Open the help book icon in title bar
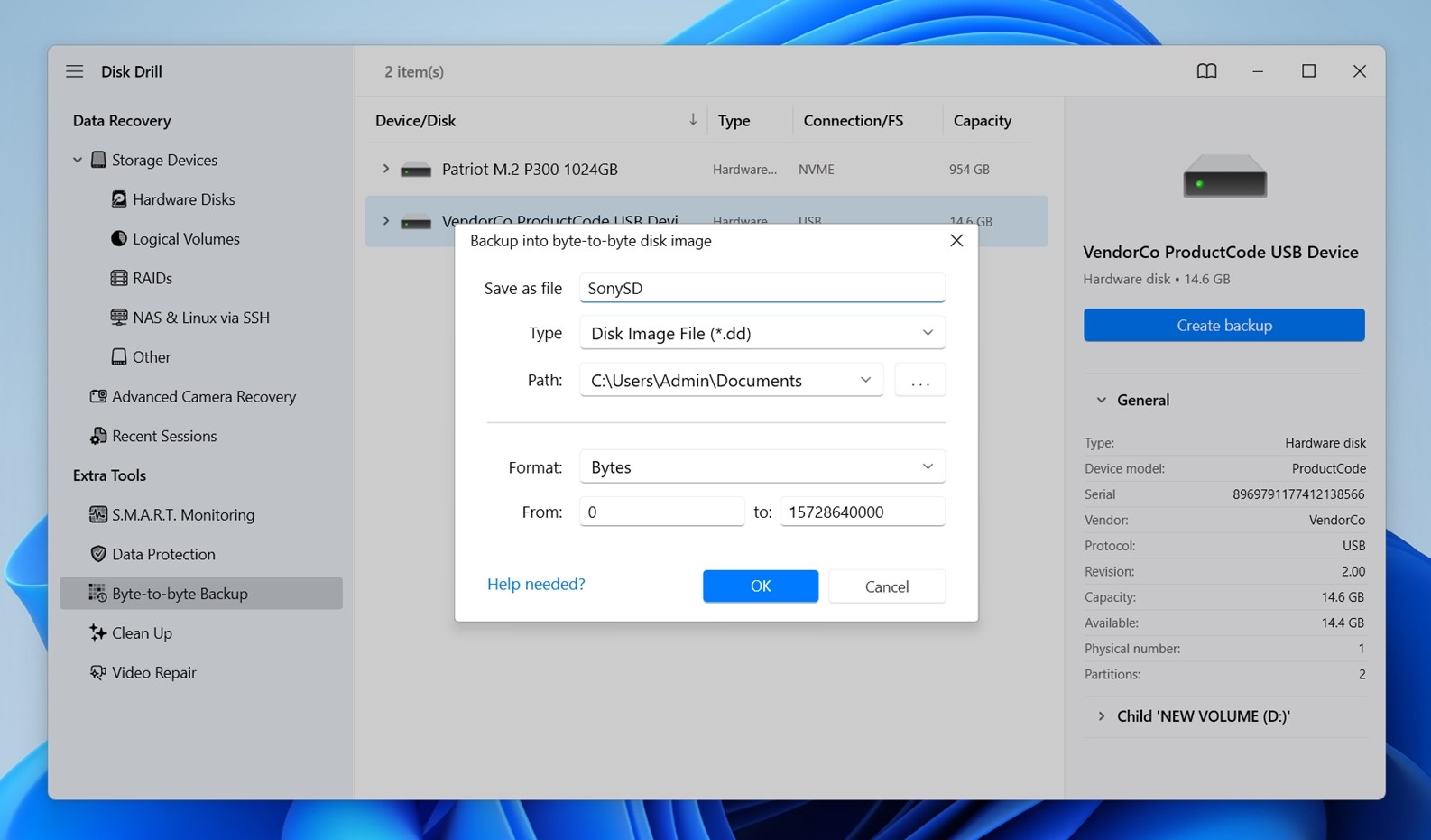The image size is (1431, 840). [x=1206, y=71]
